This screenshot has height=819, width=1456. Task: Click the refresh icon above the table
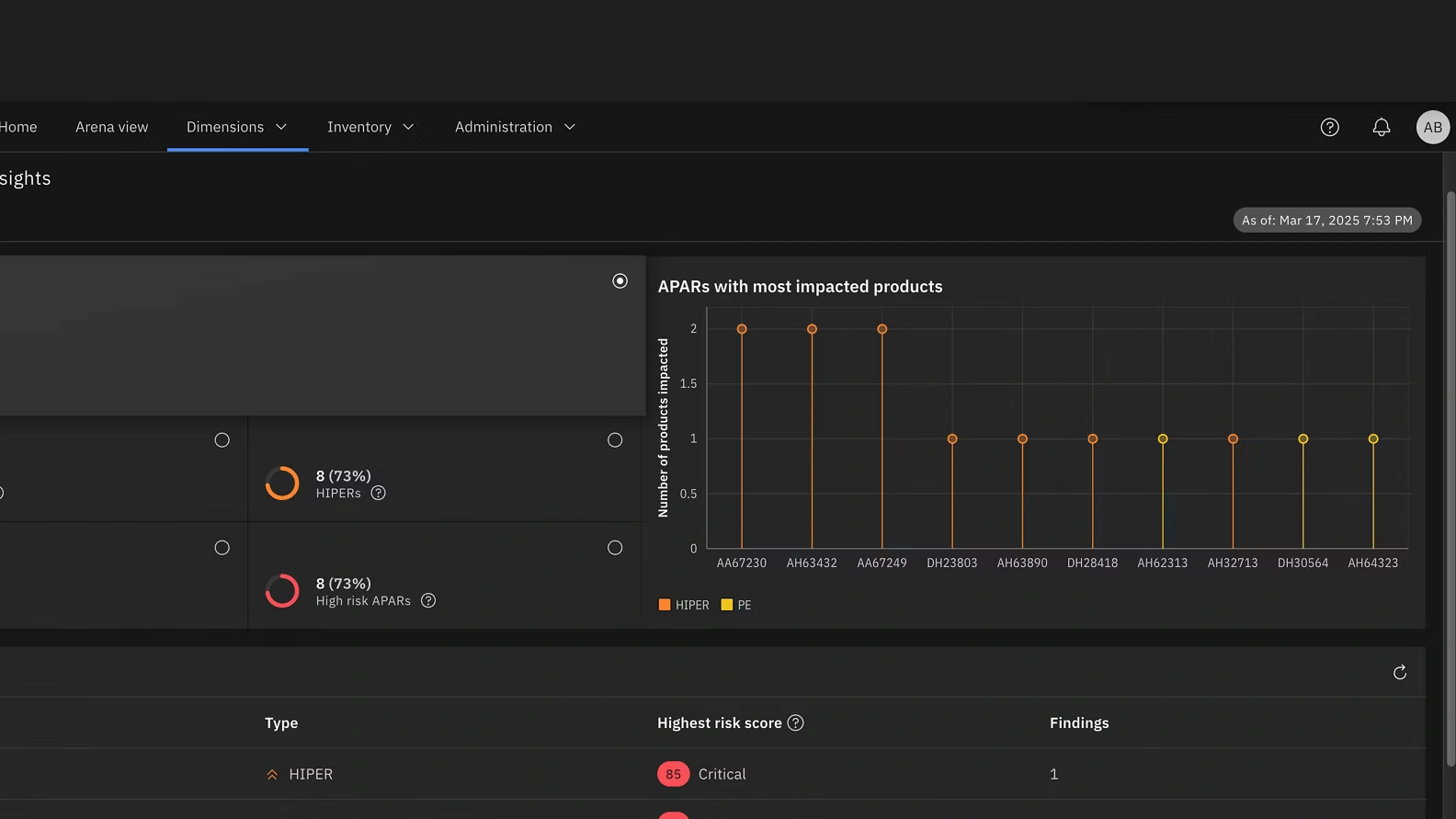point(1399,673)
